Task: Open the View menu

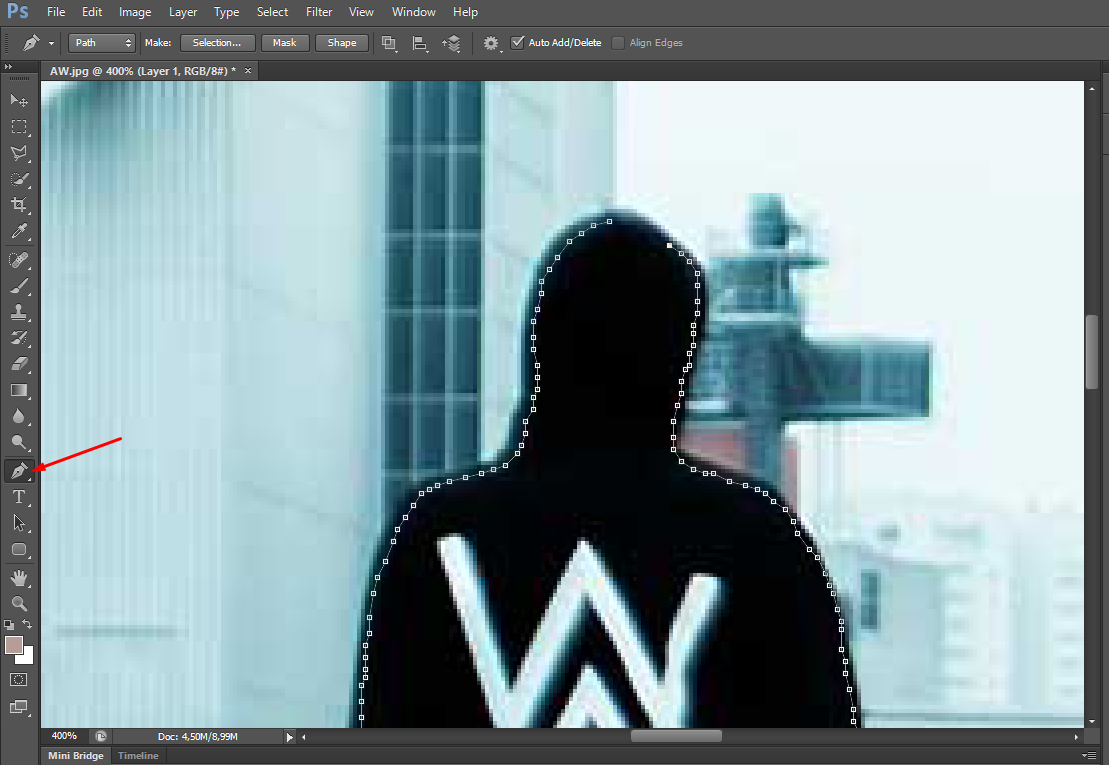Action: point(361,12)
